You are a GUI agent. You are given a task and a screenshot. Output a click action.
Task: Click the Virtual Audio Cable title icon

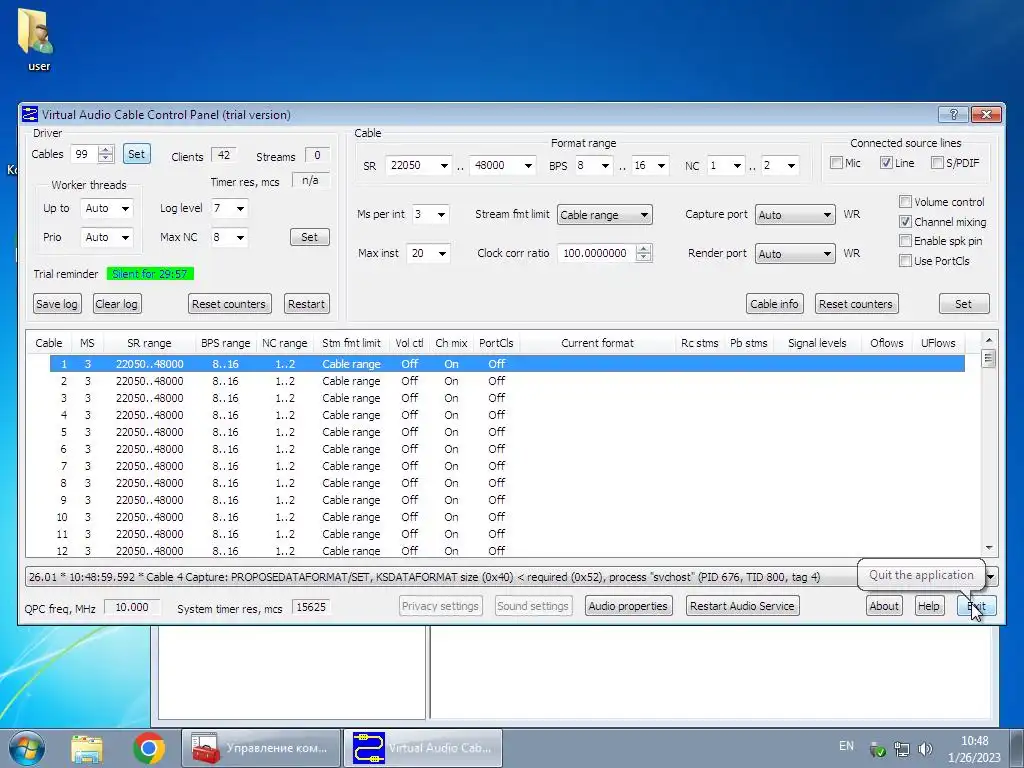tap(30, 114)
